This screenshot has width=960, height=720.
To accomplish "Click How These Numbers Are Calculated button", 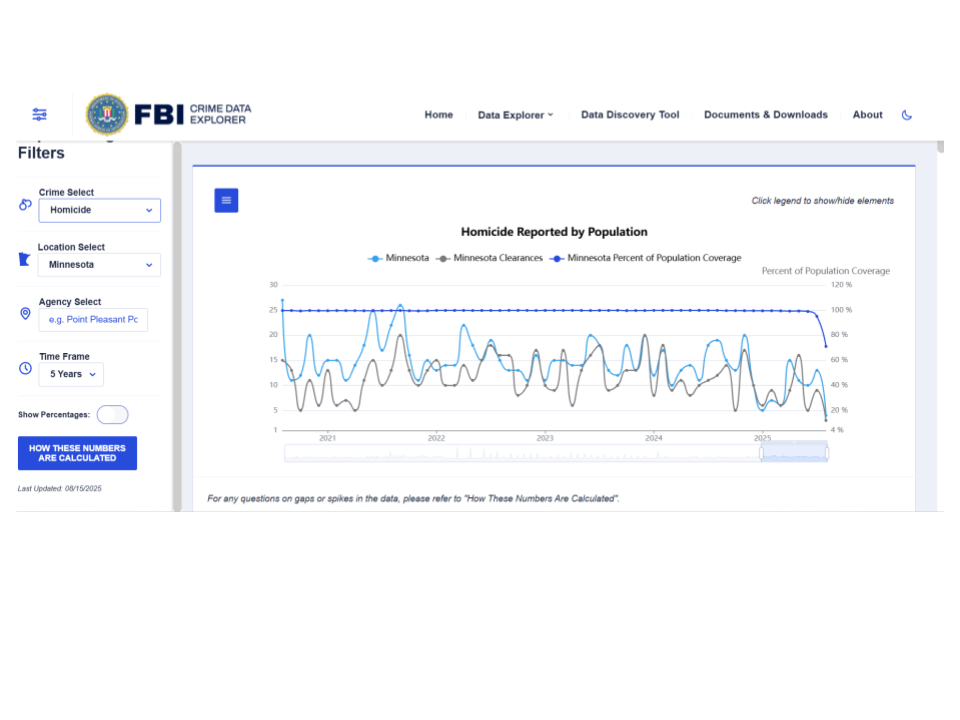I will click(x=77, y=453).
